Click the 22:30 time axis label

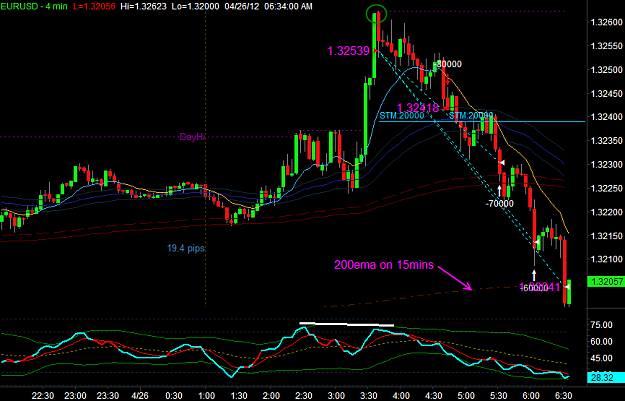click(x=43, y=396)
